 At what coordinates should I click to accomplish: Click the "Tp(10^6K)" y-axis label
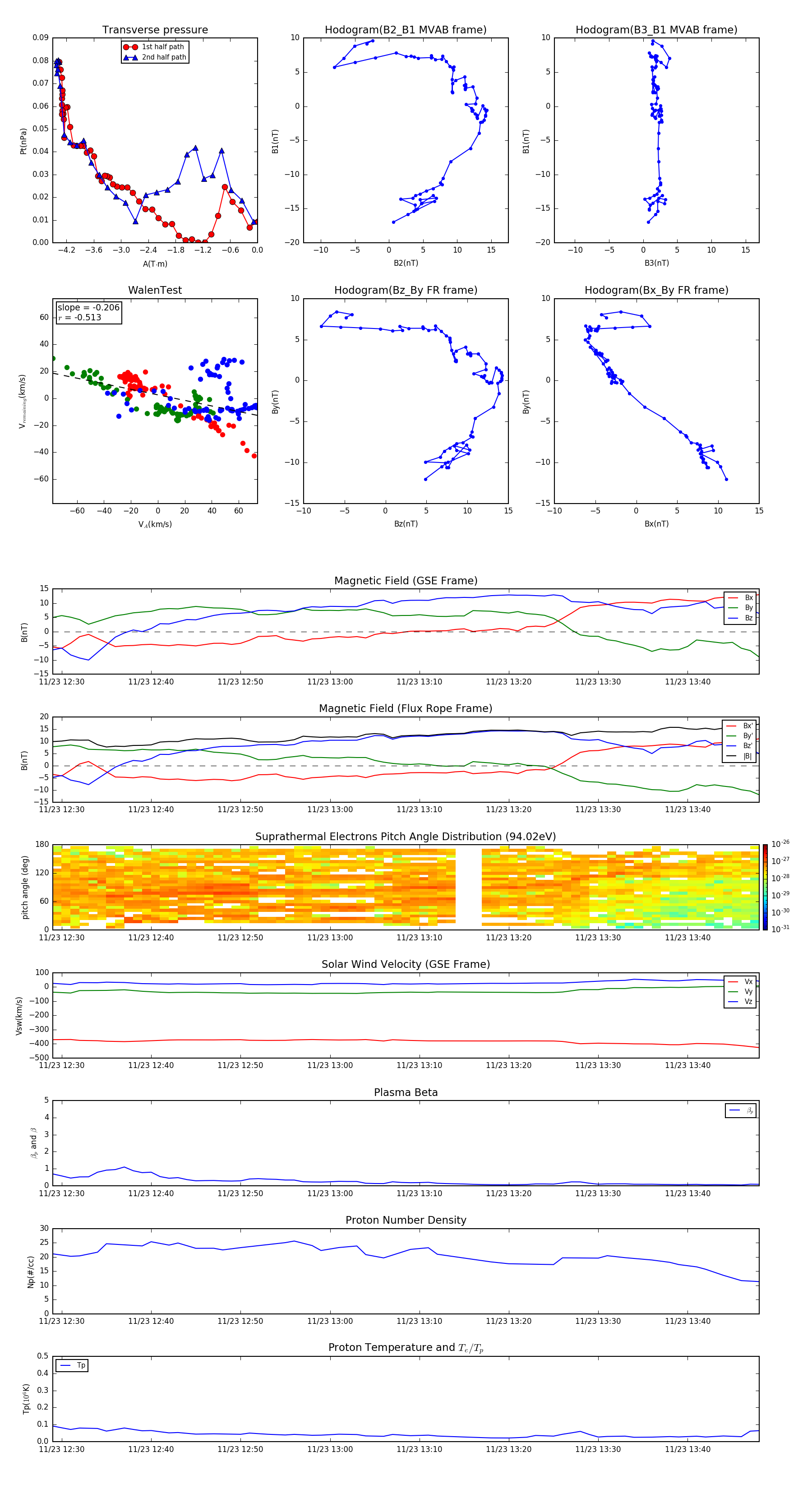(26, 1399)
